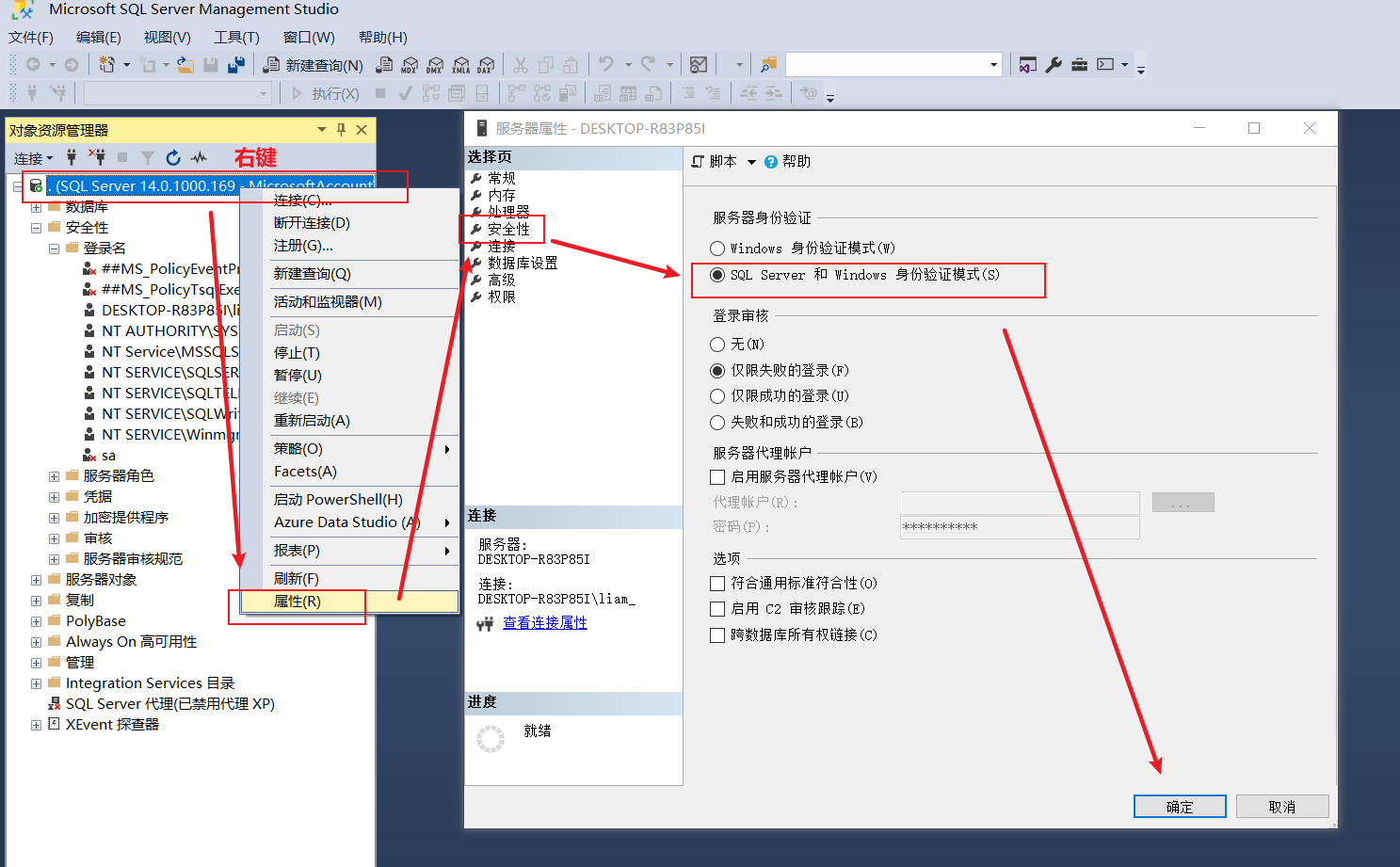The height and width of the screenshot is (867, 1400).
Task: Select Windows 身份验证模式 radio button
Action: [x=717, y=249]
